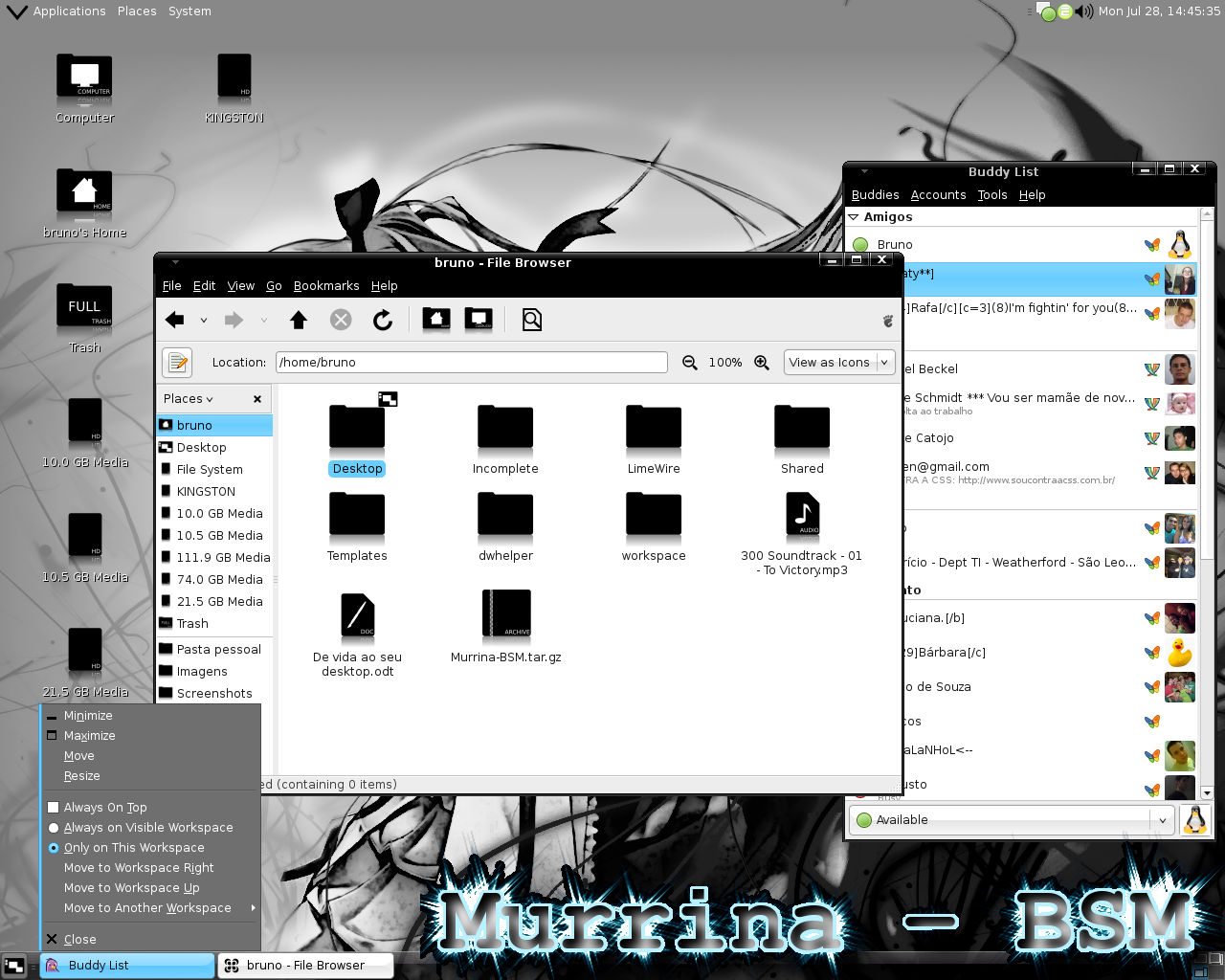This screenshot has width=1225, height=980.
Task: Select the LimeWire folder
Action: pyautogui.click(x=654, y=439)
